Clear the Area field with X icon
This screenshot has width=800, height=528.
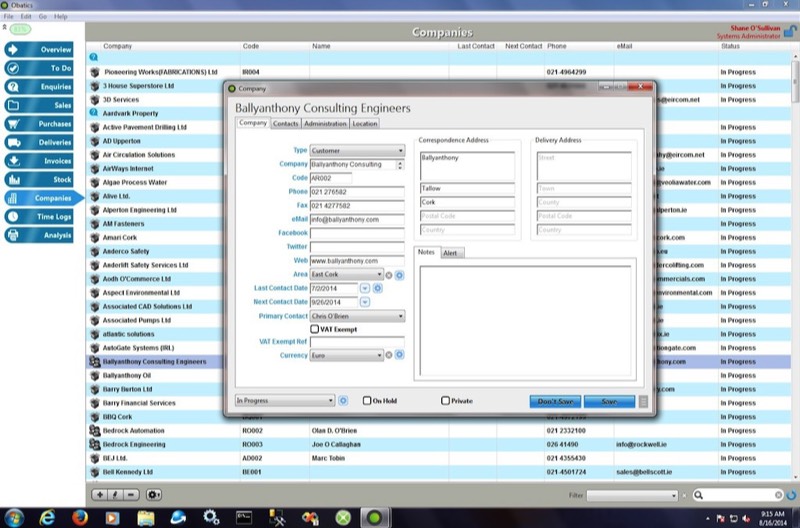(389, 275)
